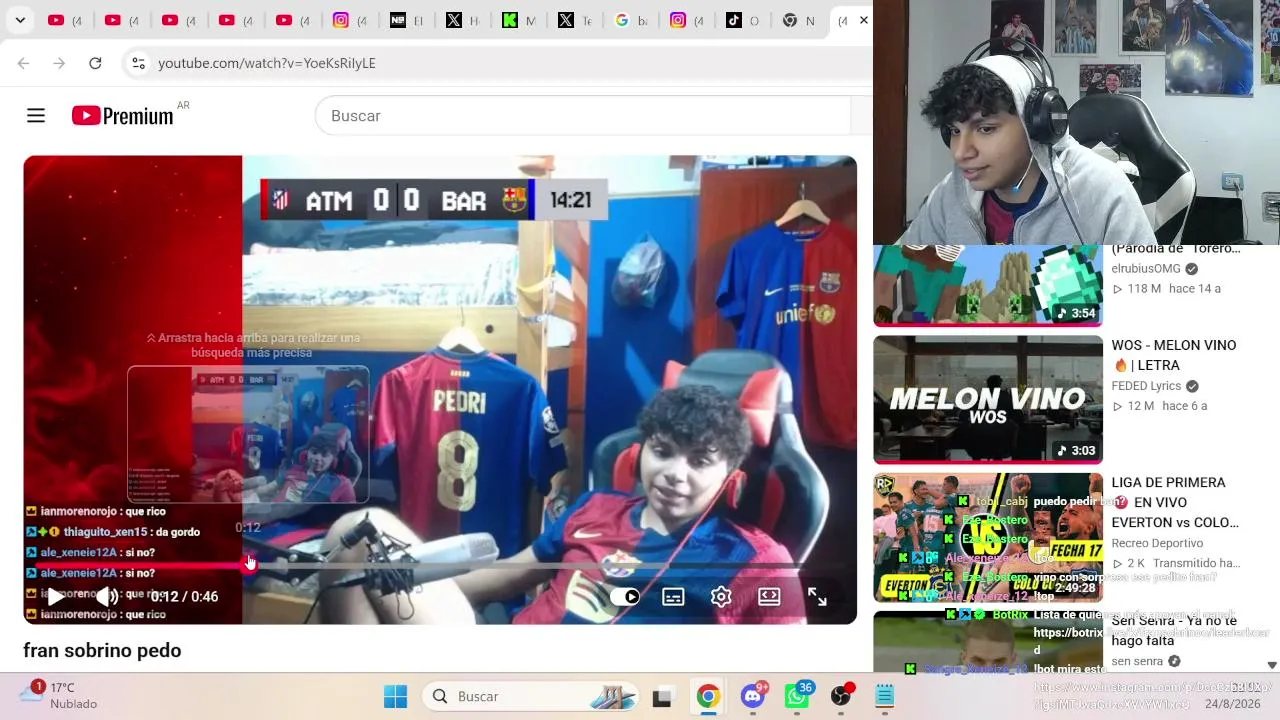Go to YouTube Premium home via logo
Image resolution: width=1280 pixels, height=720 pixels.
tap(123, 116)
